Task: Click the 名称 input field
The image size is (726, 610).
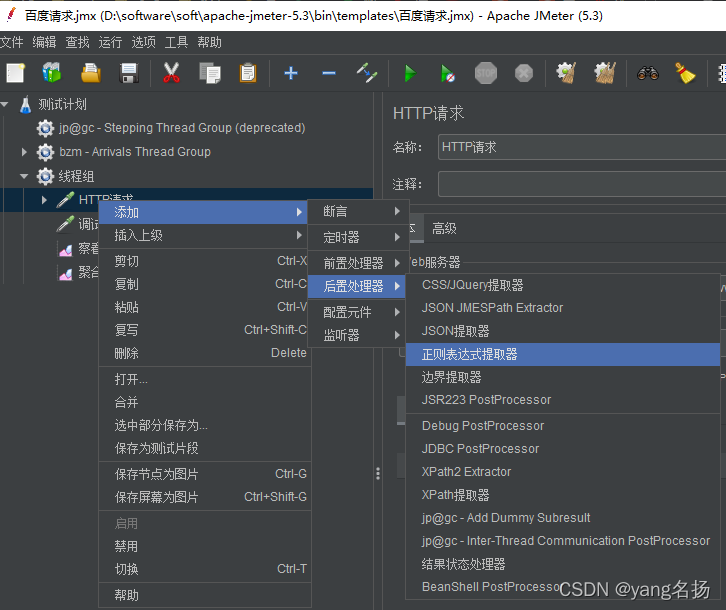Action: click(580, 147)
